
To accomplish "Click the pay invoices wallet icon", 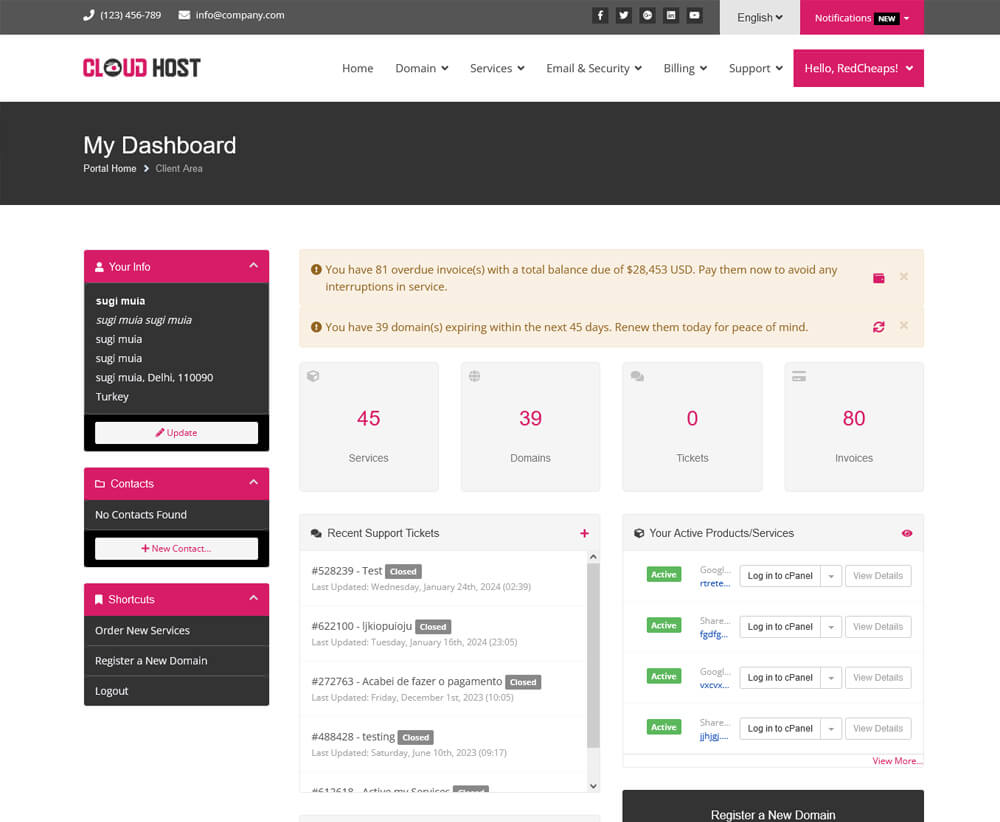I will (879, 278).
